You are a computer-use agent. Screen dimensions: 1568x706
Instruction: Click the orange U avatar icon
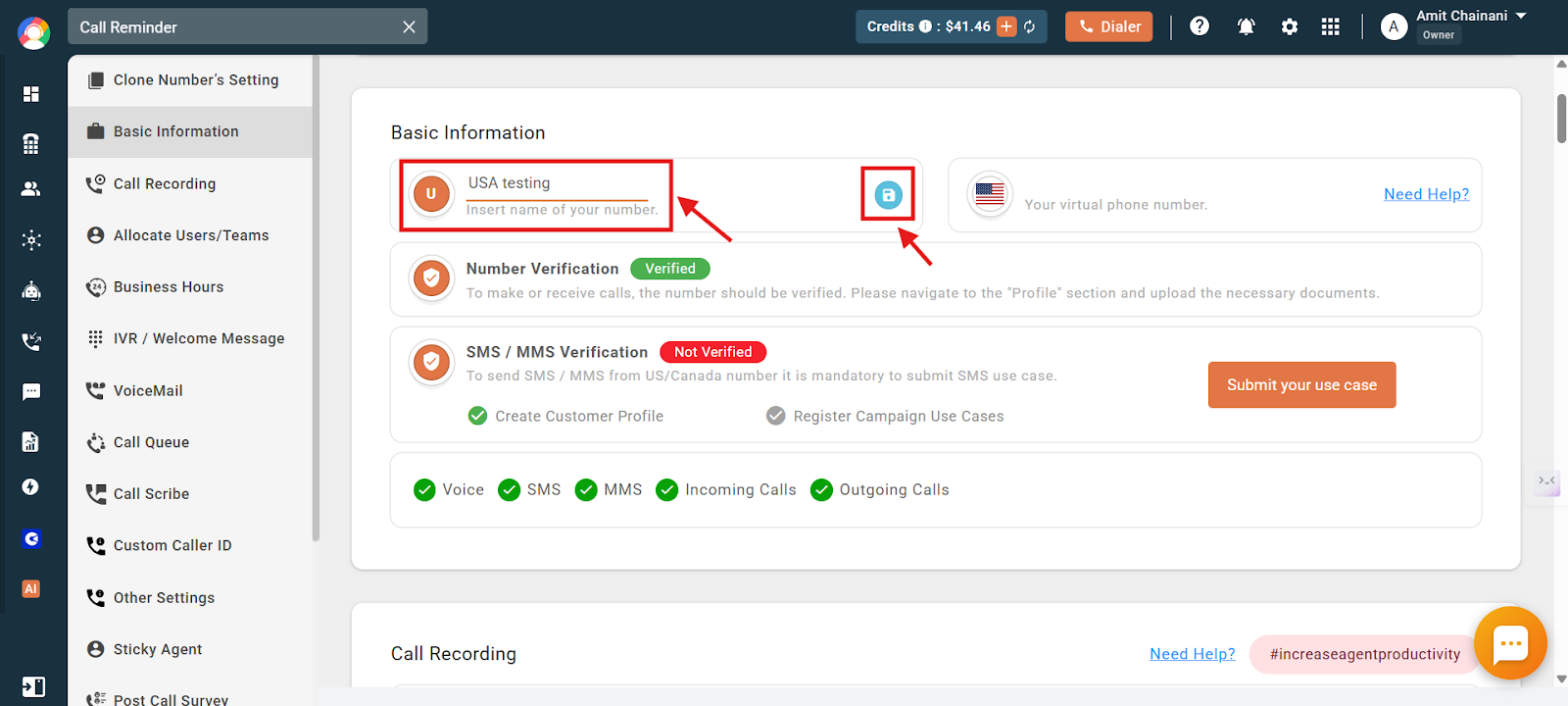(431, 194)
